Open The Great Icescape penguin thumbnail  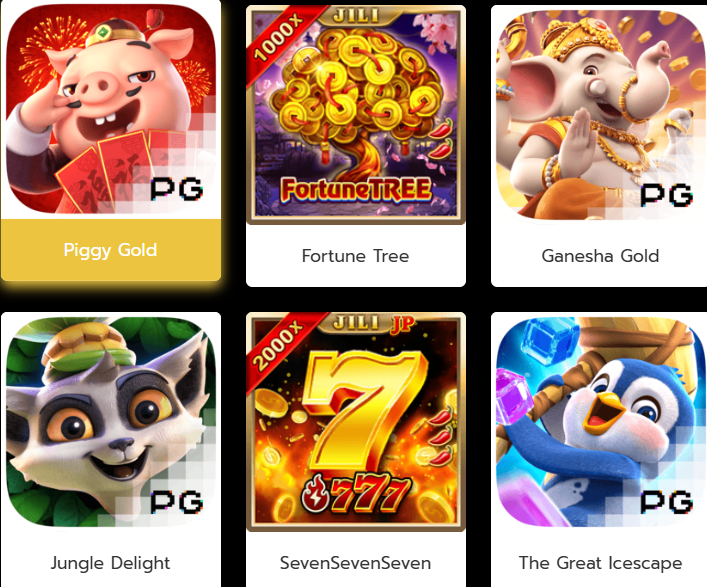(x=599, y=422)
